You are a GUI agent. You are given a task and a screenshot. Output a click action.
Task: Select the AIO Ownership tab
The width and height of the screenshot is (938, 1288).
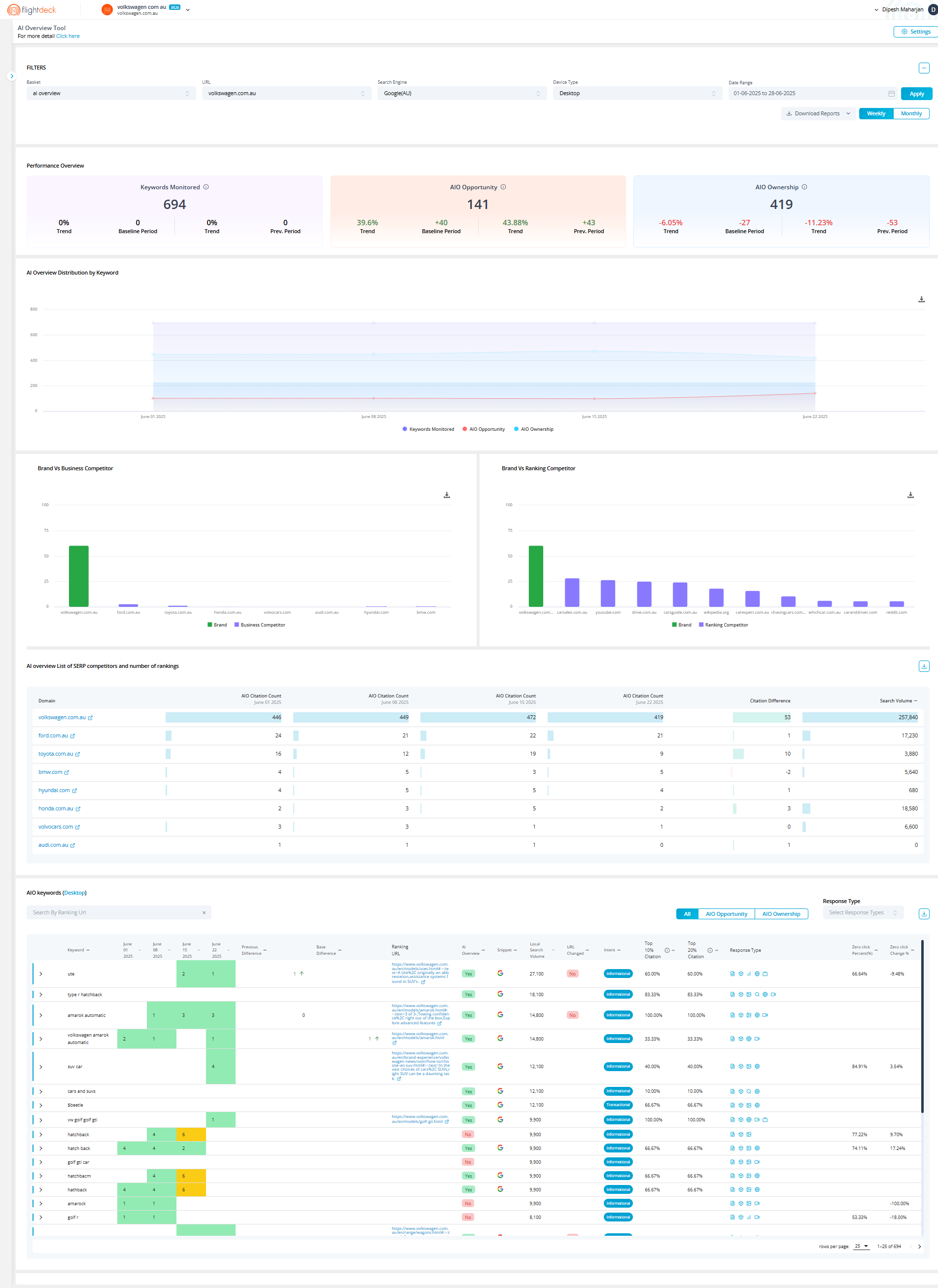tap(781, 914)
